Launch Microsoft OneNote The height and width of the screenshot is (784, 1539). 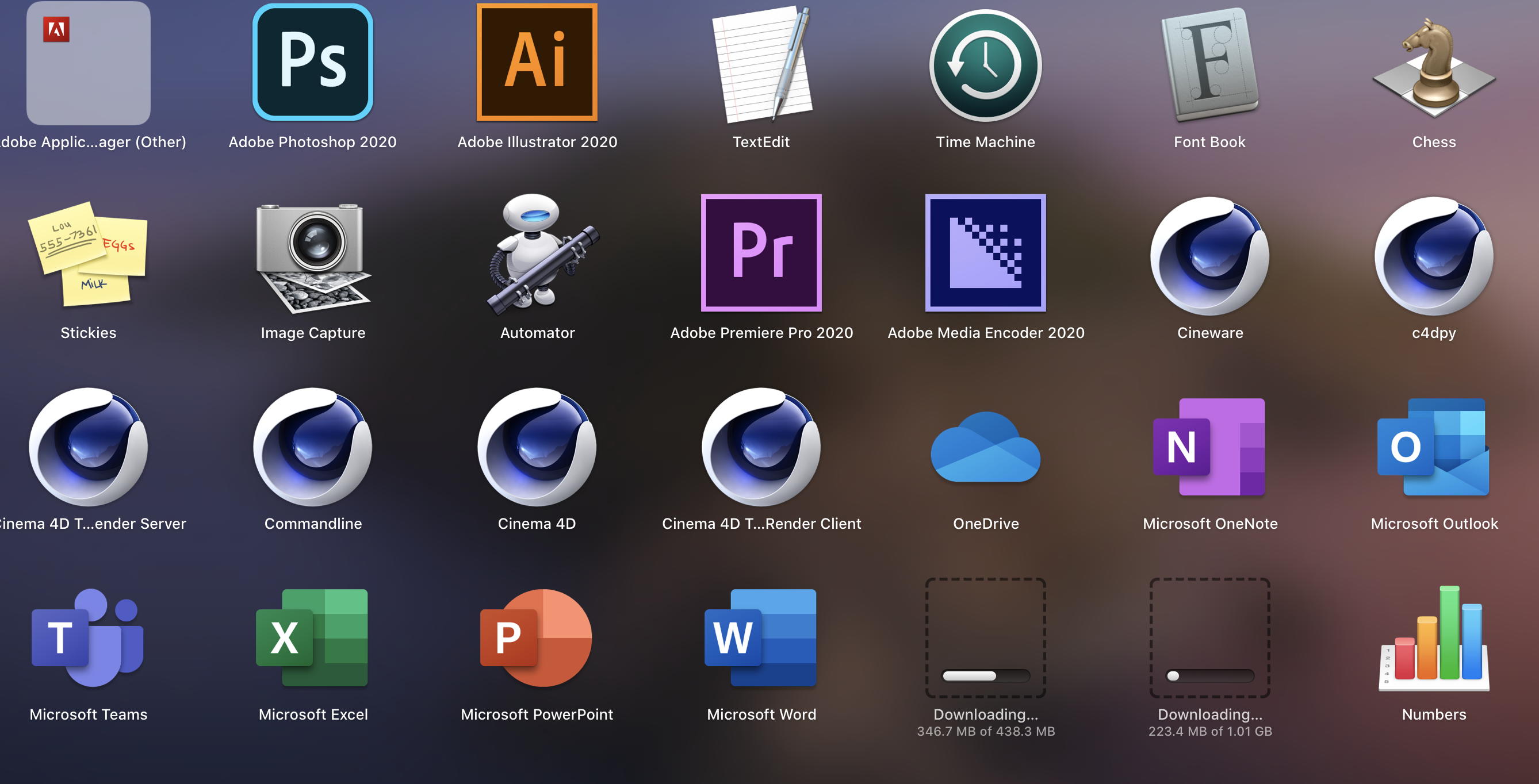click(1209, 447)
